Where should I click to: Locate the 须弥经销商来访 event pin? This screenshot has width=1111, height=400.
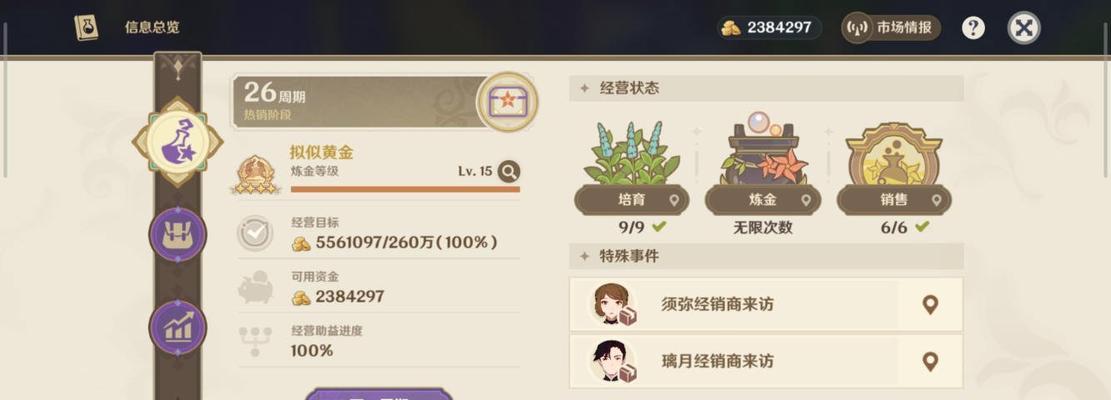pos(930,305)
